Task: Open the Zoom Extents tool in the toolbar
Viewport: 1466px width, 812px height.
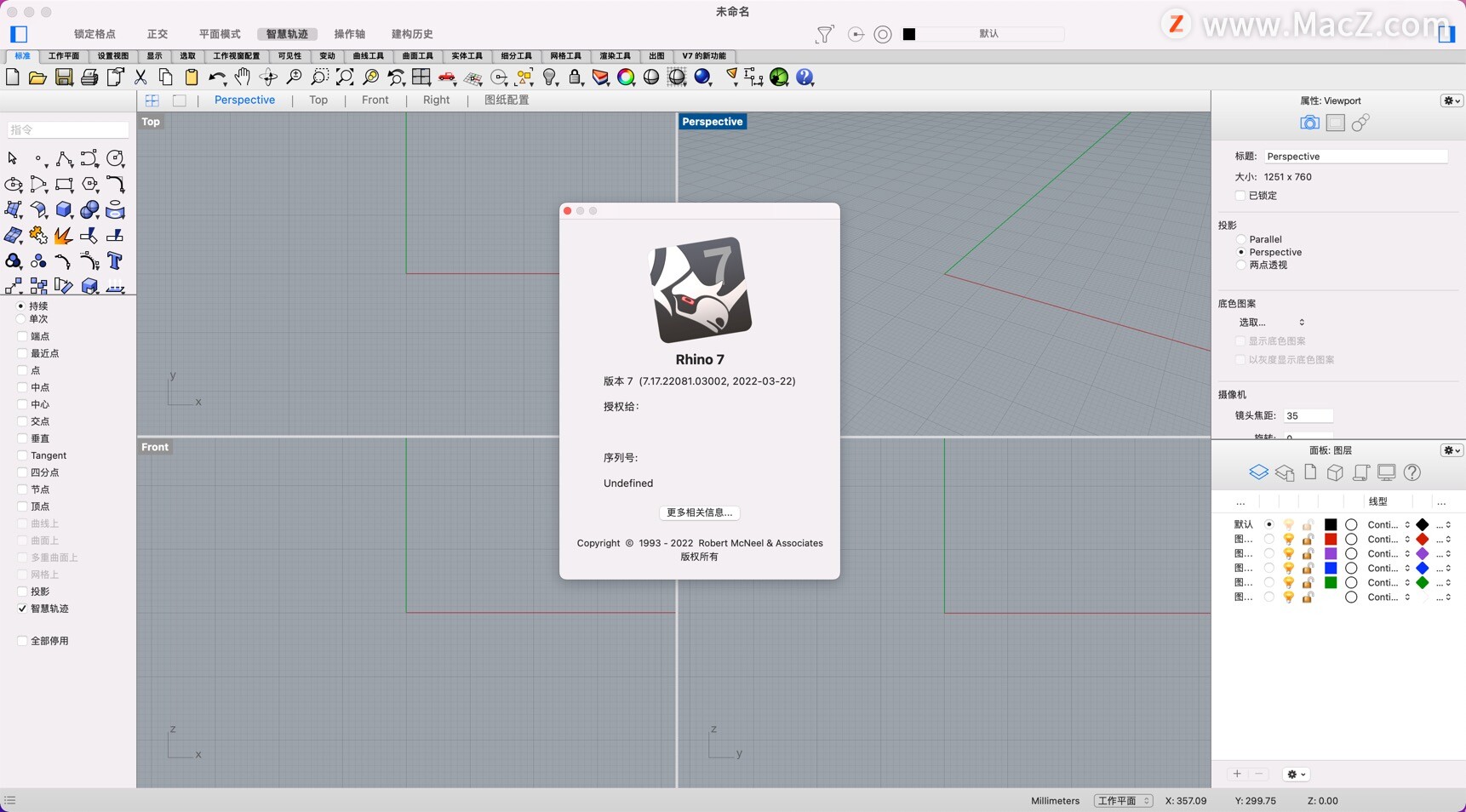Action: click(x=345, y=77)
